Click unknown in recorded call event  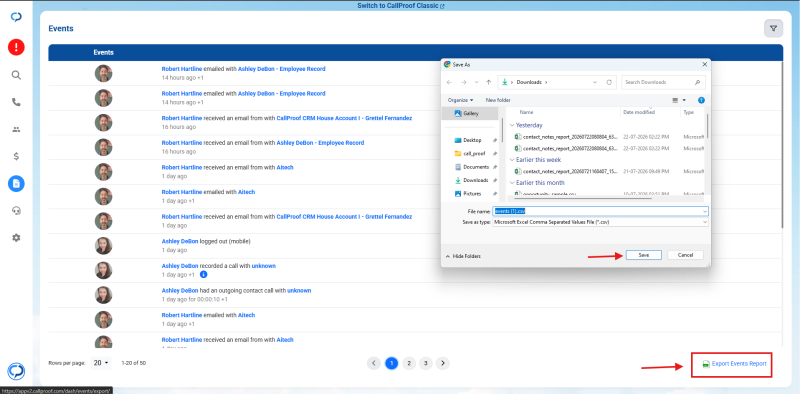[264, 266]
